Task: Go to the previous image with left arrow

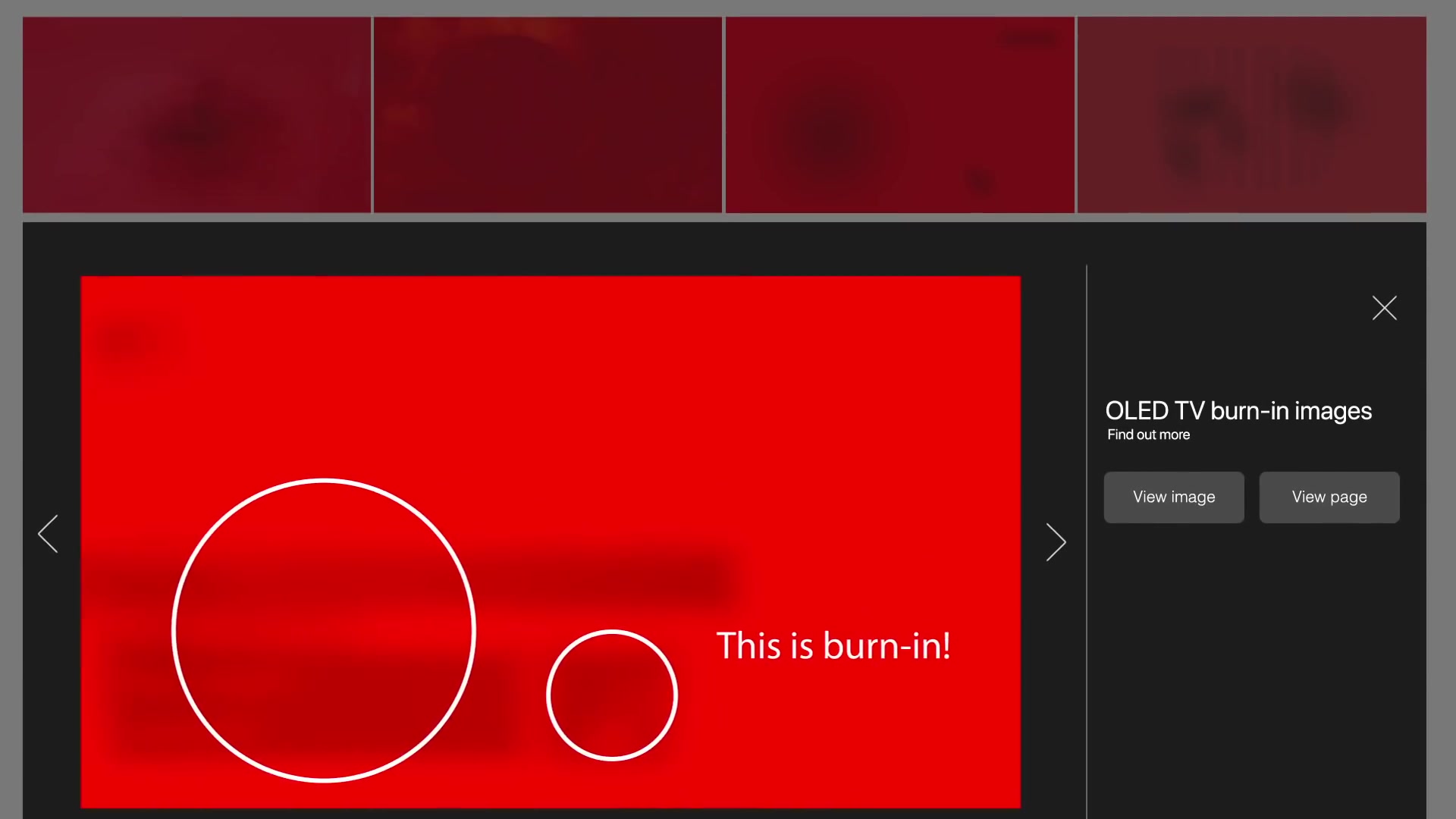Action: (49, 534)
